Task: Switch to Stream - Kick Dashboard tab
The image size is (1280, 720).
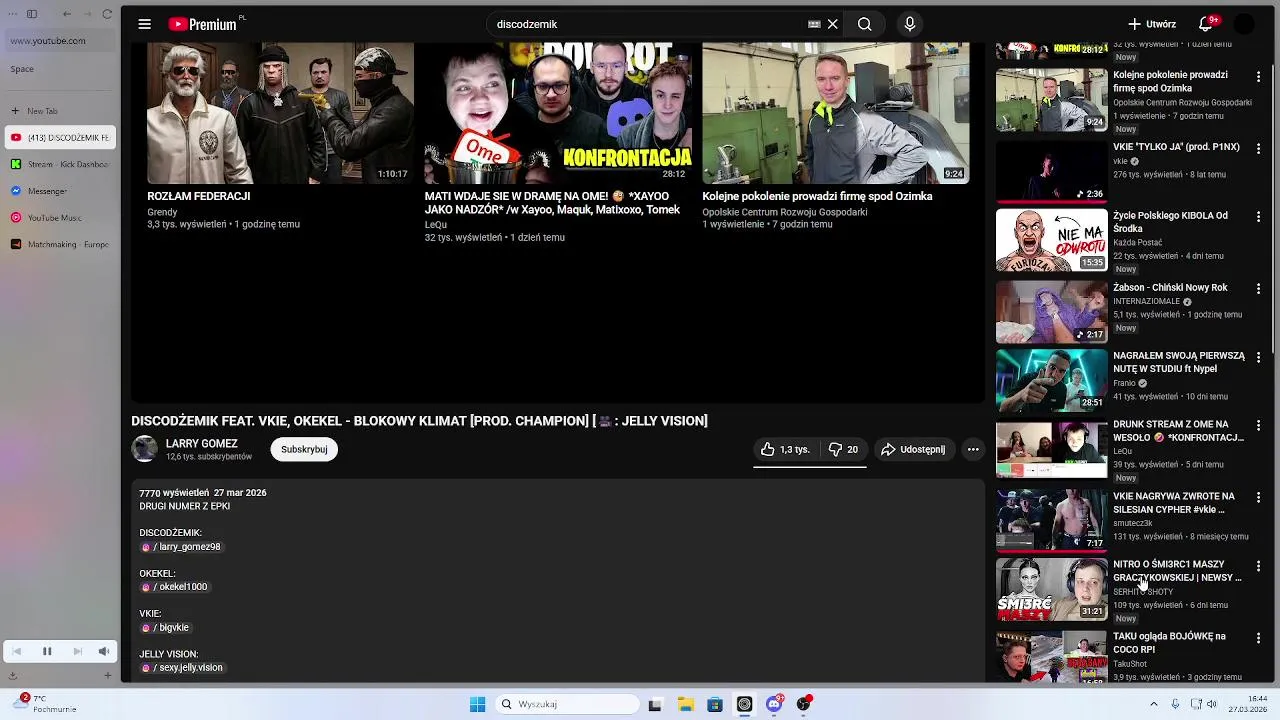Action: [x=60, y=164]
